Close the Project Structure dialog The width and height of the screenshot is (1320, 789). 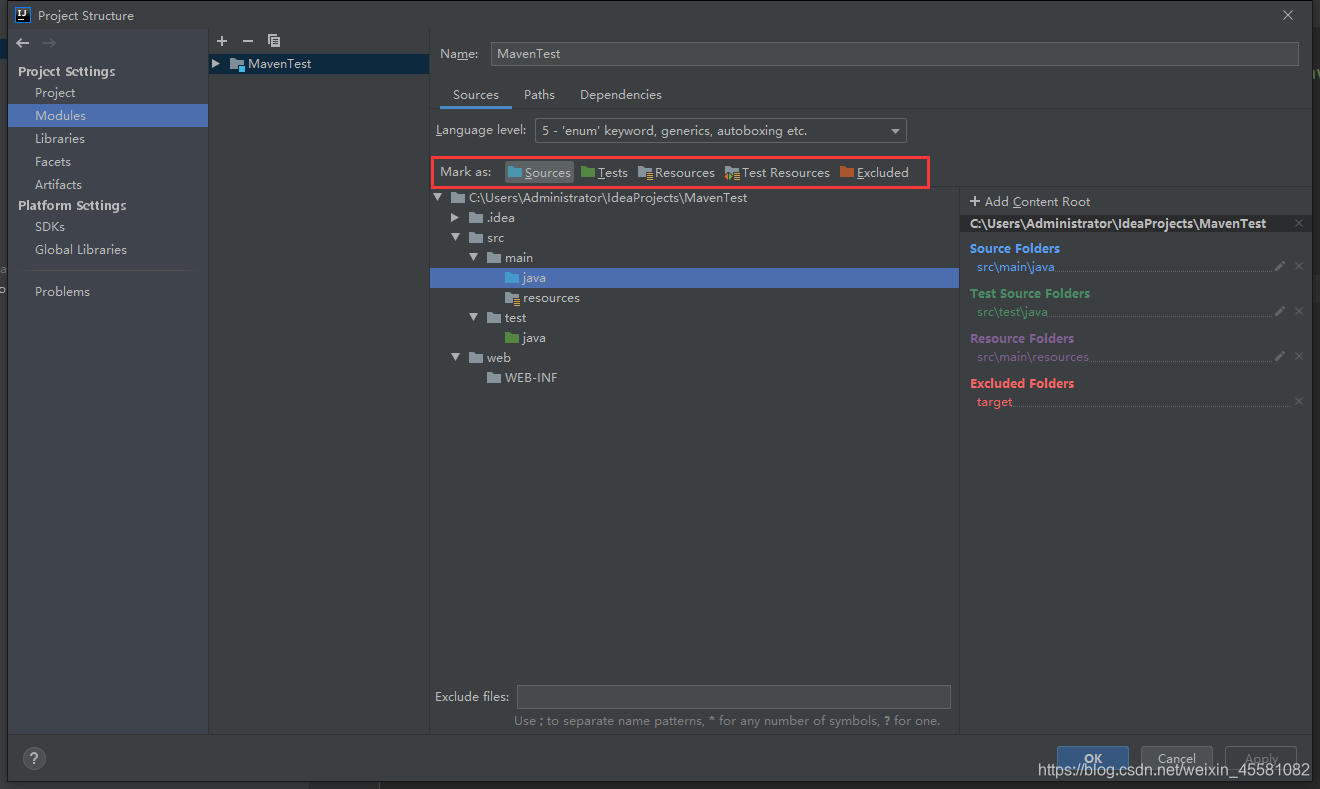click(x=1288, y=15)
